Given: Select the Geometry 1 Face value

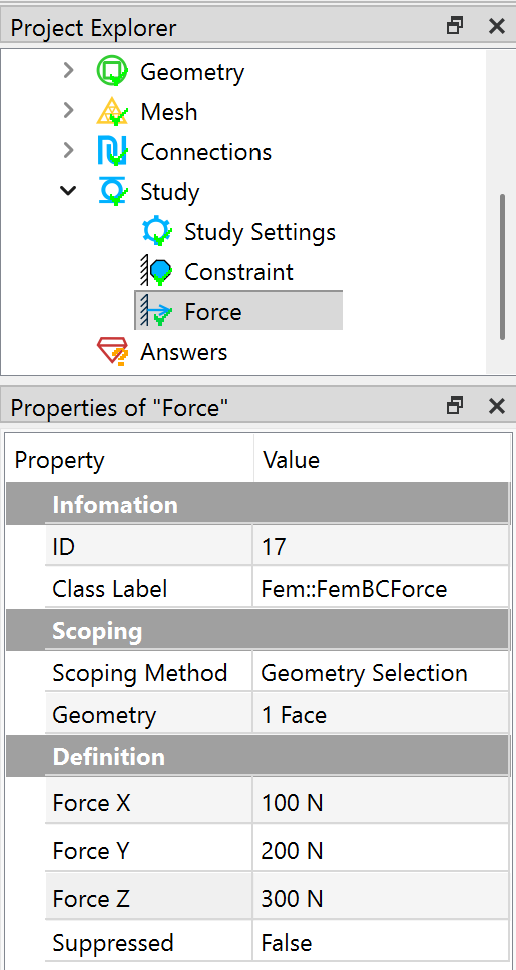Looking at the screenshot, I should 381,715.
